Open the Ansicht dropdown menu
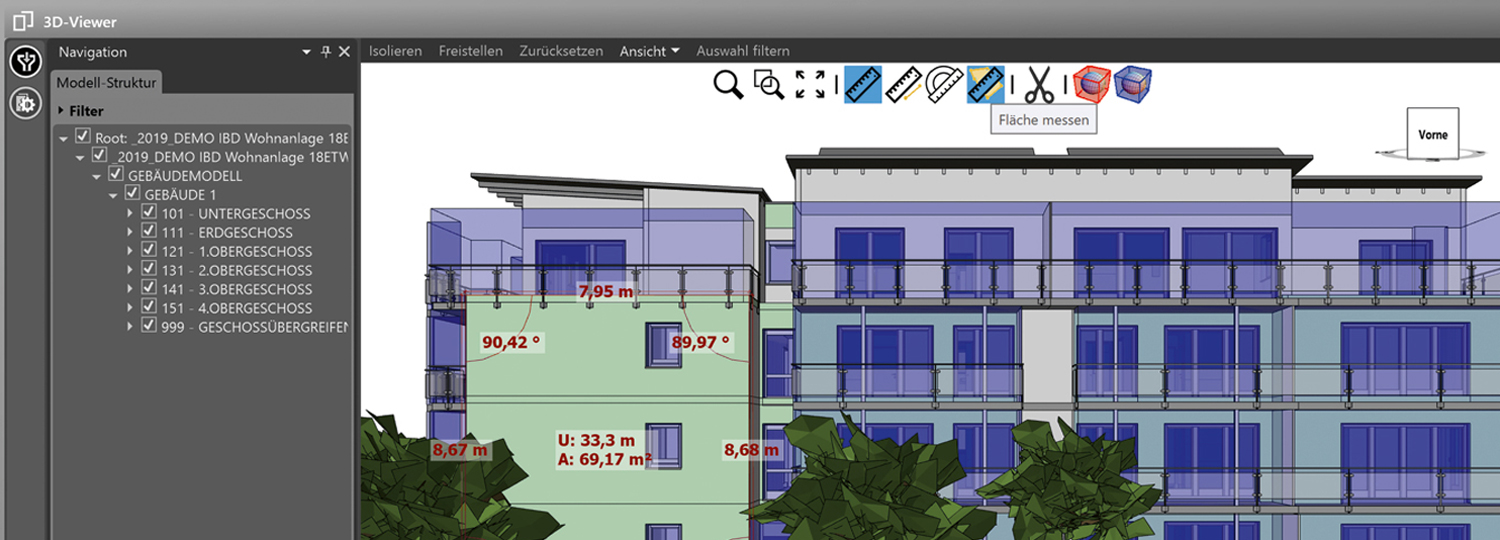 click(649, 51)
